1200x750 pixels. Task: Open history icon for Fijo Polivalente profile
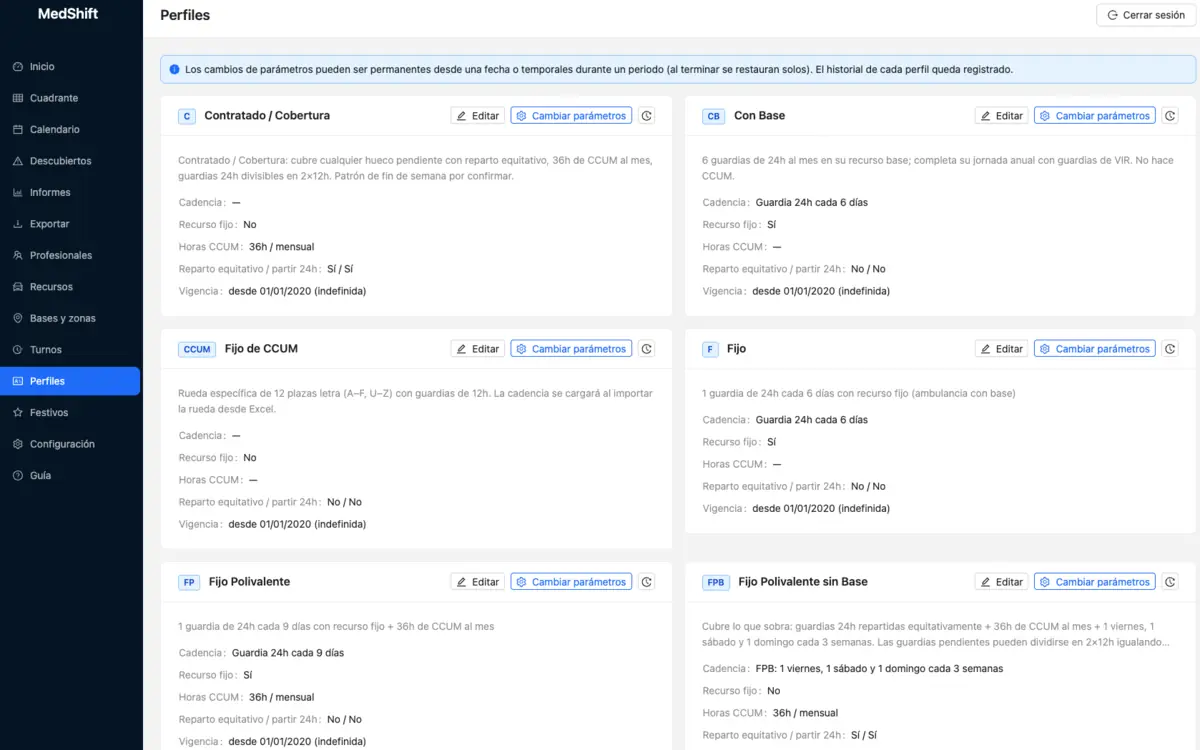(647, 582)
